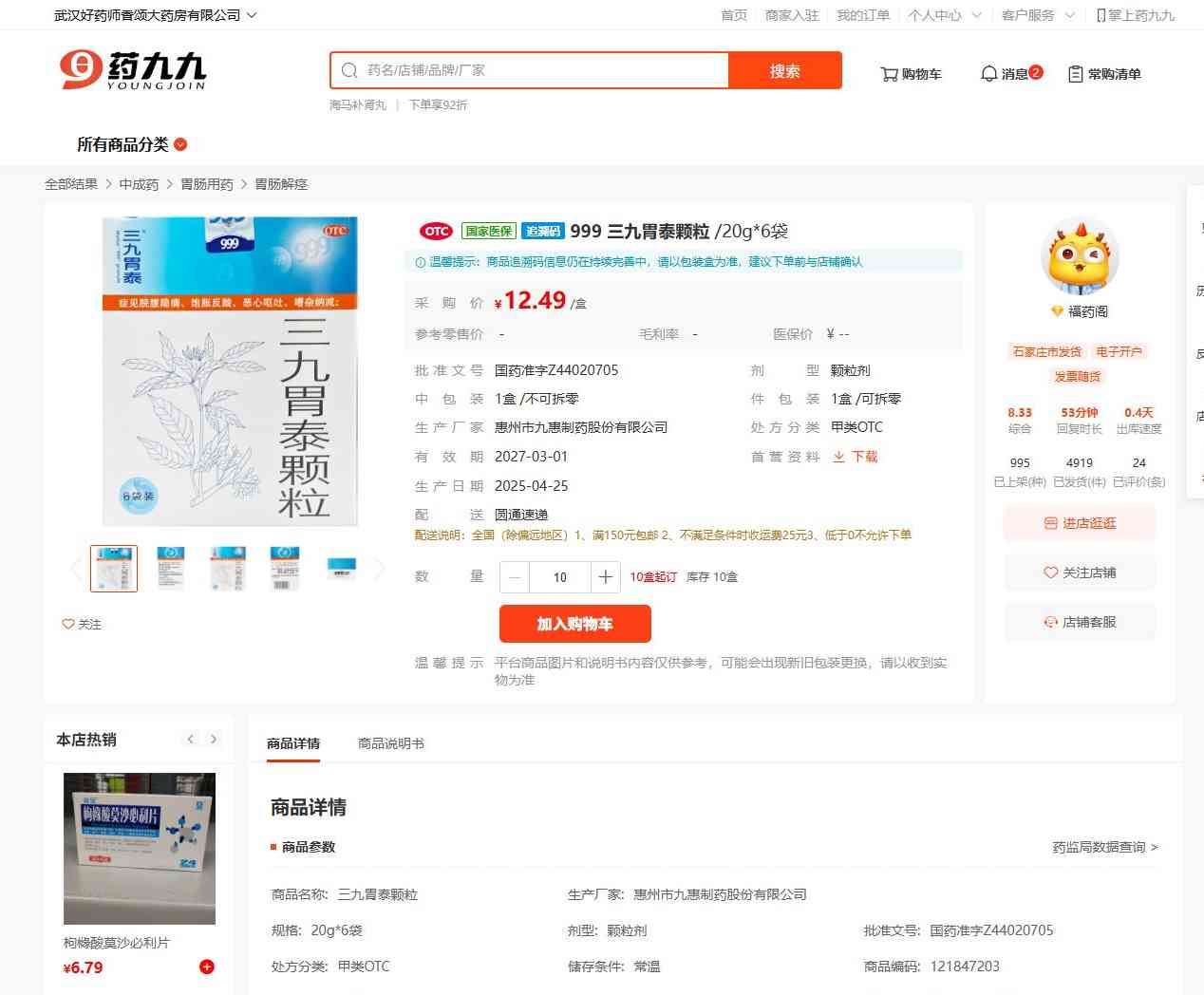
Task: Click the 药九九 YoungJoin logo
Action: (x=133, y=71)
